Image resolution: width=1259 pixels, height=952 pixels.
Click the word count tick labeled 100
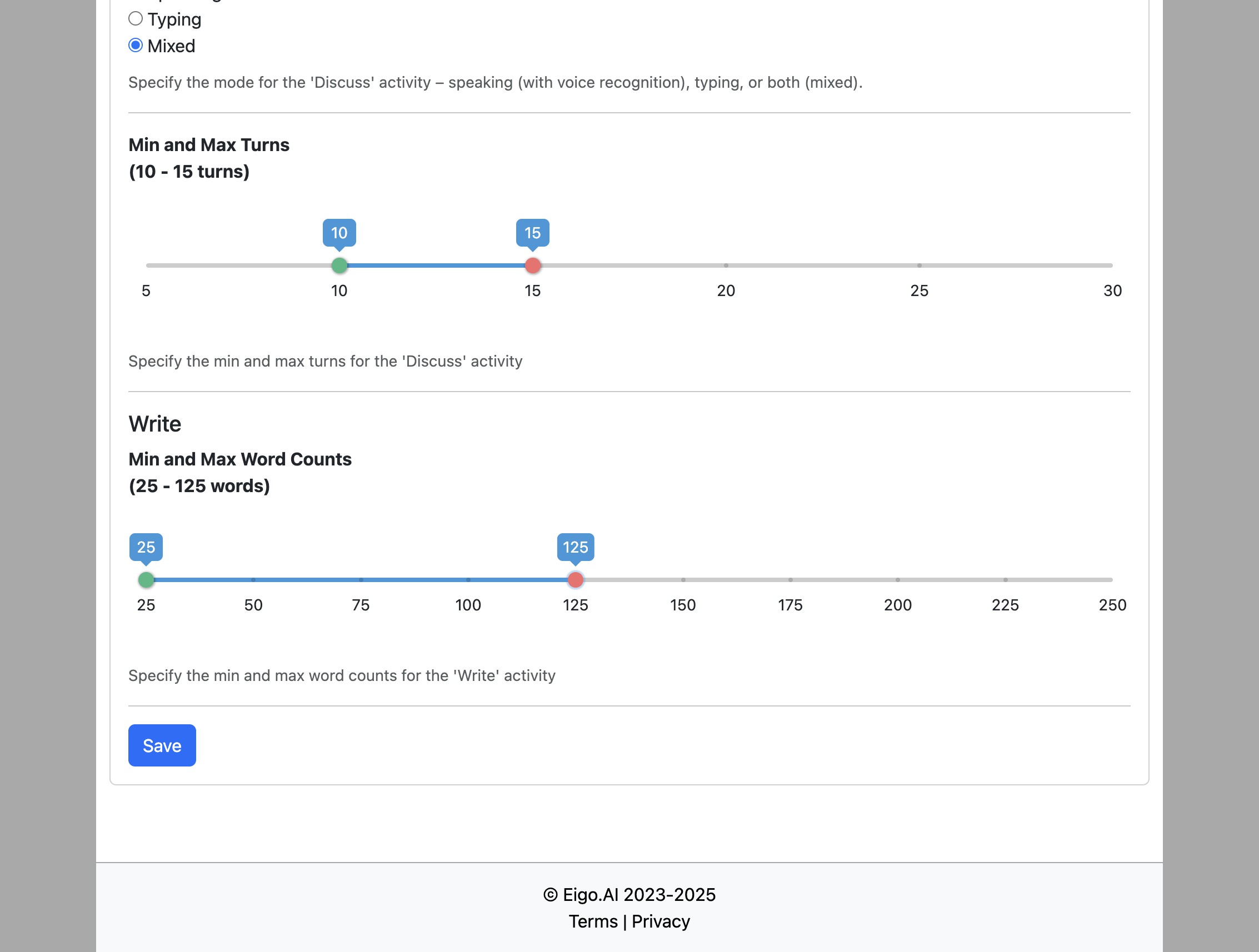(x=468, y=605)
